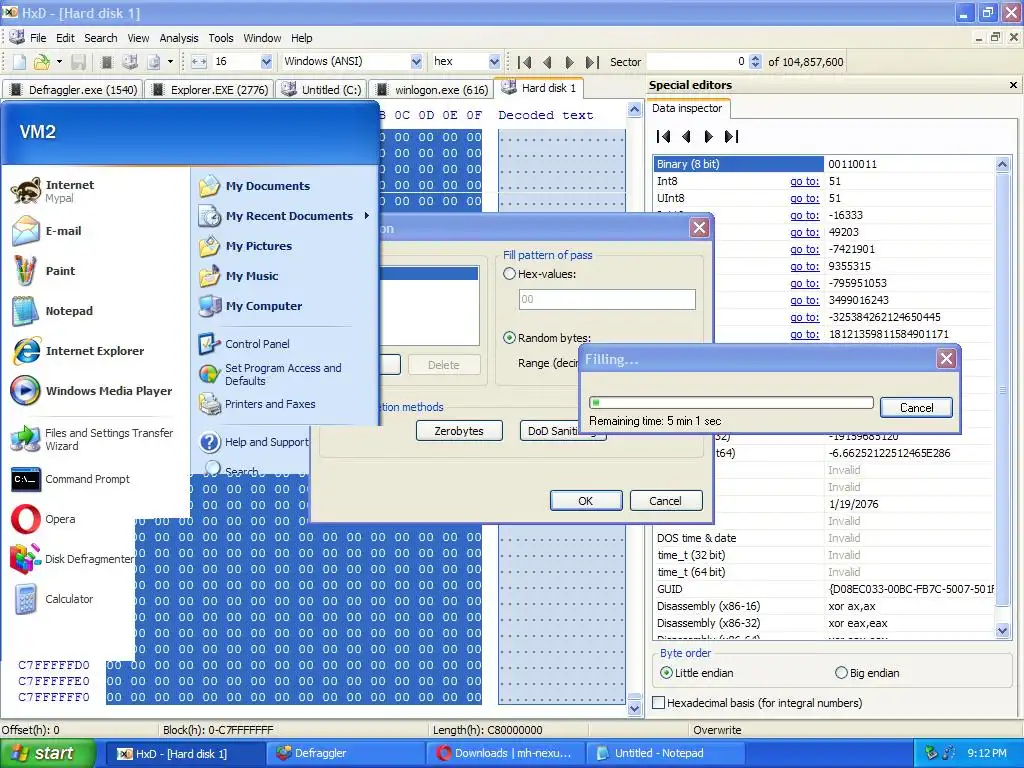Go to previous sector in toolbar
The image size is (1024, 768).
click(547, 62)
